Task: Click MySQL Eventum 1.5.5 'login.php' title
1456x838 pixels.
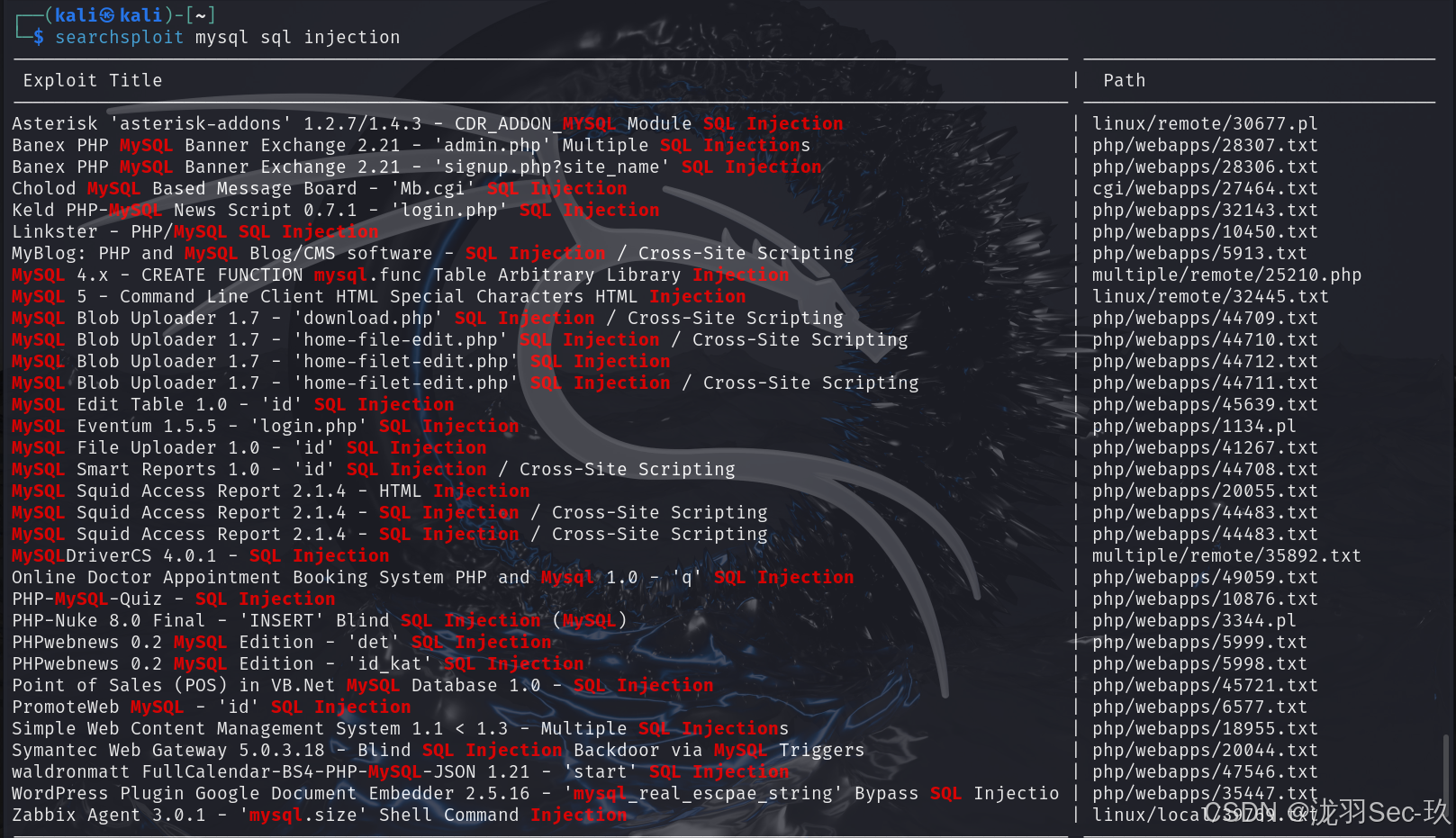Action: (266, 426)
